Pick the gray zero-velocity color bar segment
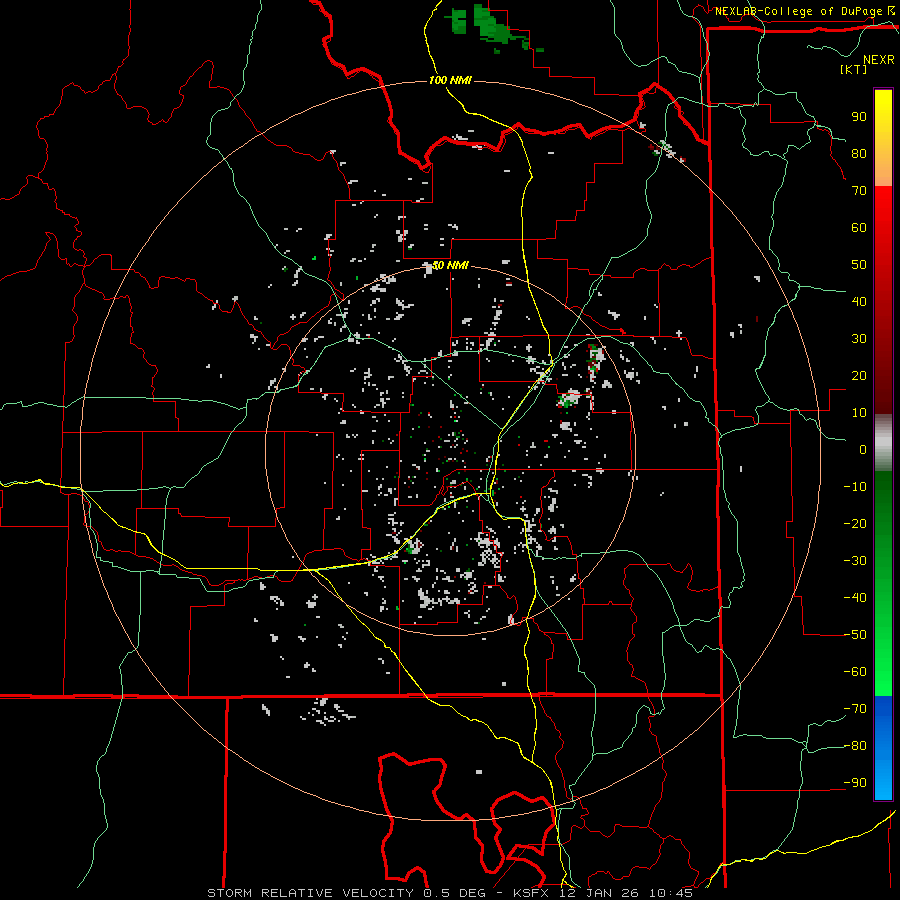The height and width of the screenshot is (900, 900). coord(883,442)
